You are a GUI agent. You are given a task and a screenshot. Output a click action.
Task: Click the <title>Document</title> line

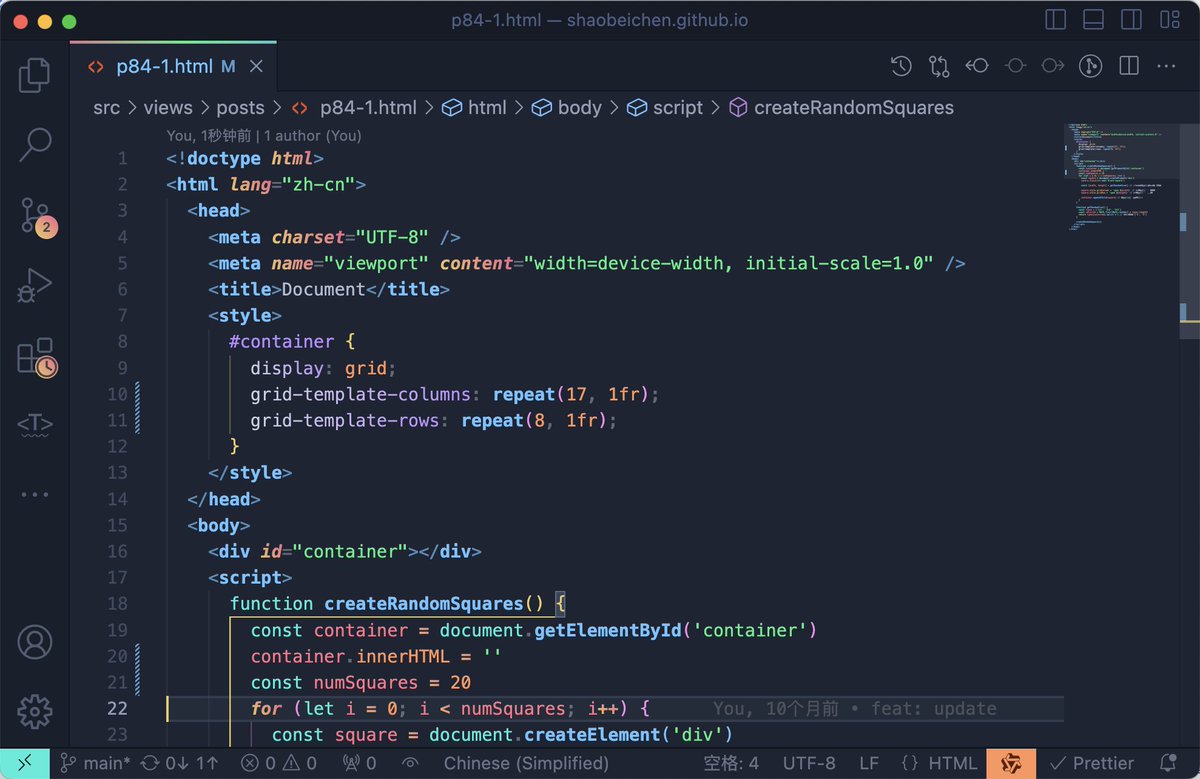coord(329,289)
